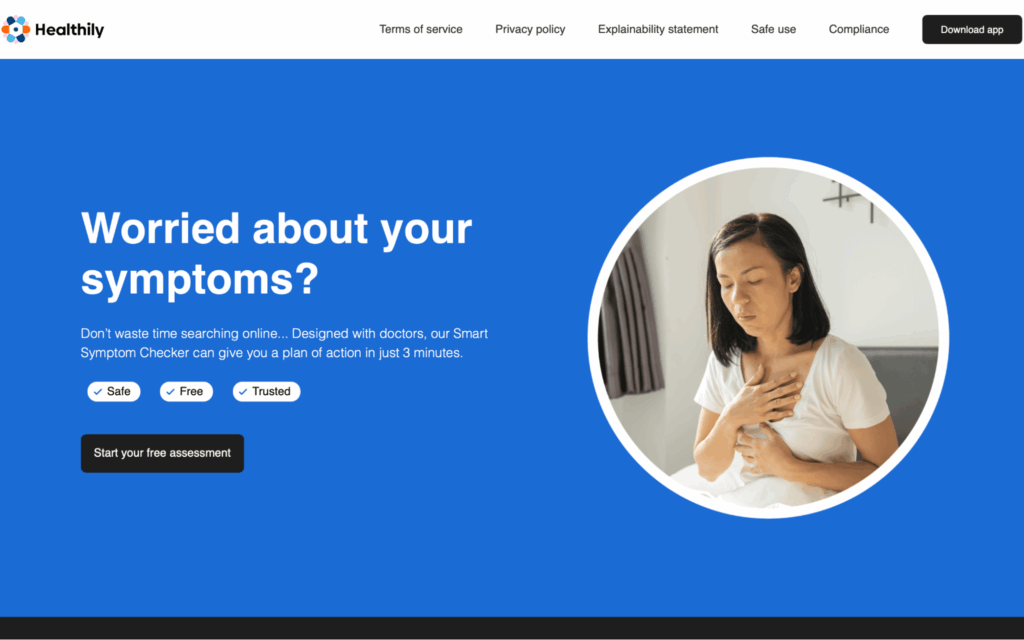Open the Privacy policy link
Screen dimensions: 1024x640
point(530,29)
